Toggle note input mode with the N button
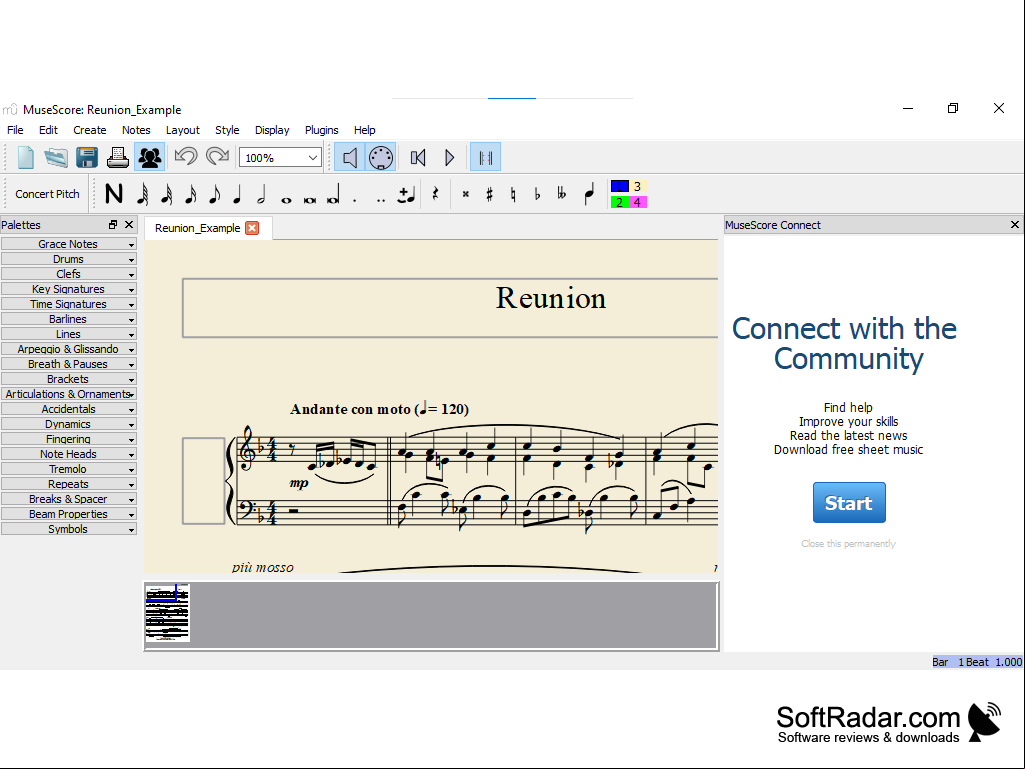Viewport: 1025px width, 769px height. coord(114,194)
